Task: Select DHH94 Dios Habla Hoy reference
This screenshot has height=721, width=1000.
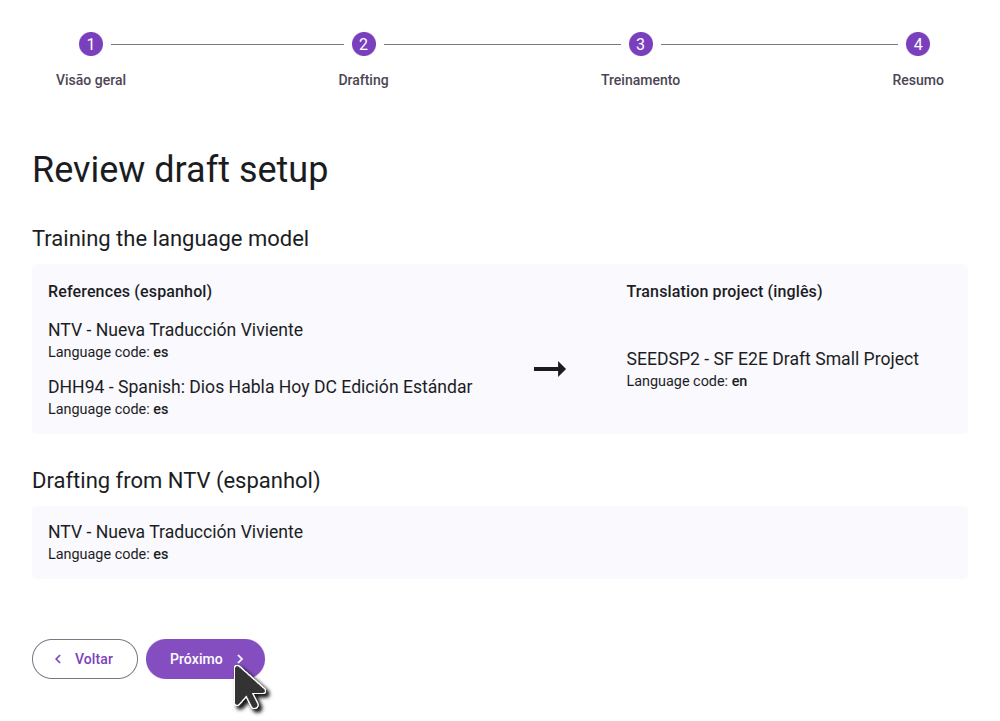Action: point(260,387)
